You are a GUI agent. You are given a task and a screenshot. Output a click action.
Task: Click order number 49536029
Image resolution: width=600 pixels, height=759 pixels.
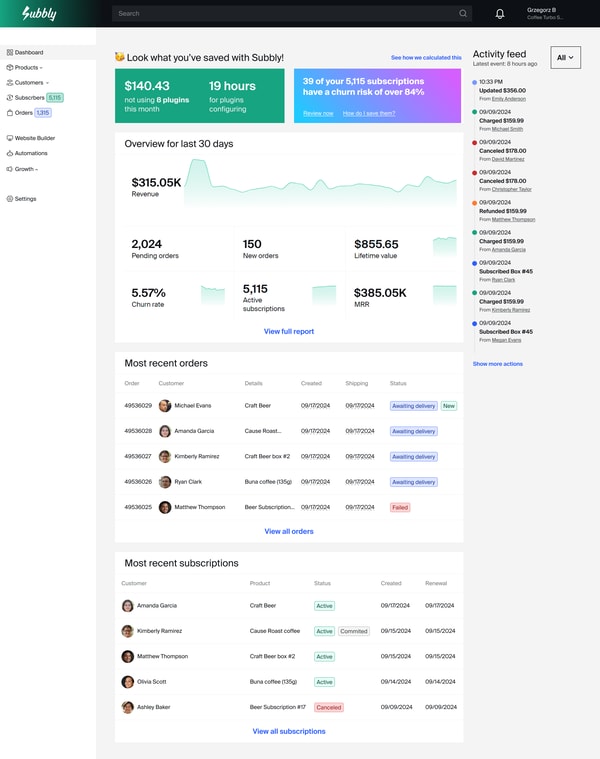pyautogui.click(x=138, y=406)
